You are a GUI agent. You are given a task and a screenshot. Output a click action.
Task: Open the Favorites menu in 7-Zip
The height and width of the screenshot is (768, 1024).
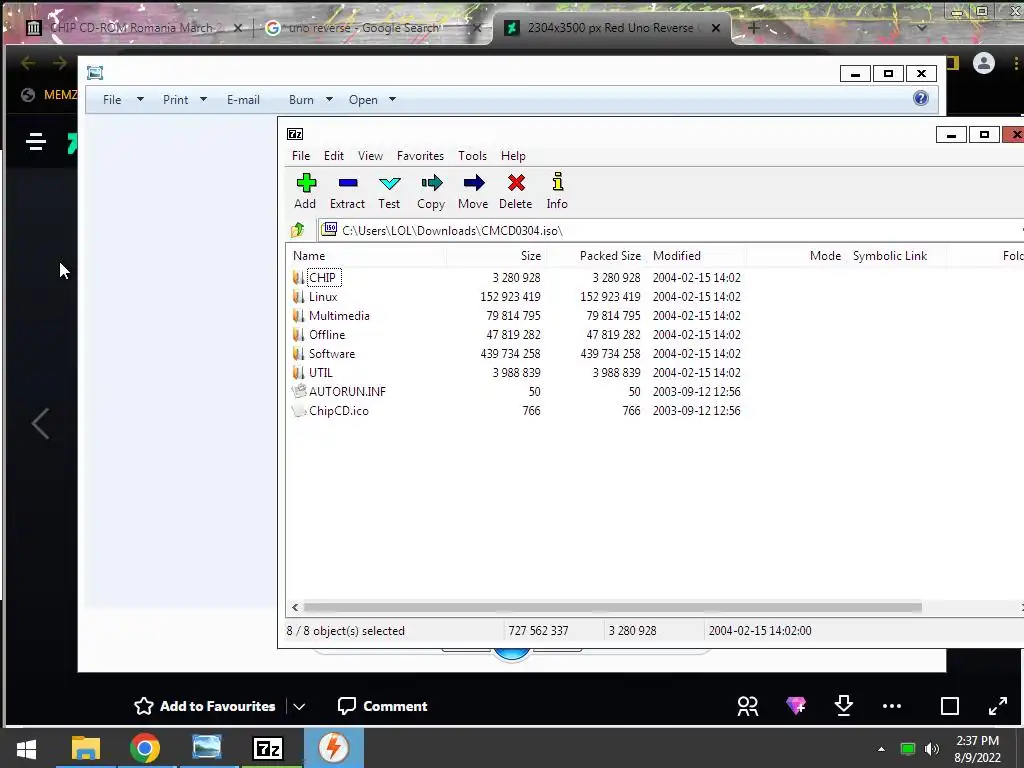coord(420,155)
